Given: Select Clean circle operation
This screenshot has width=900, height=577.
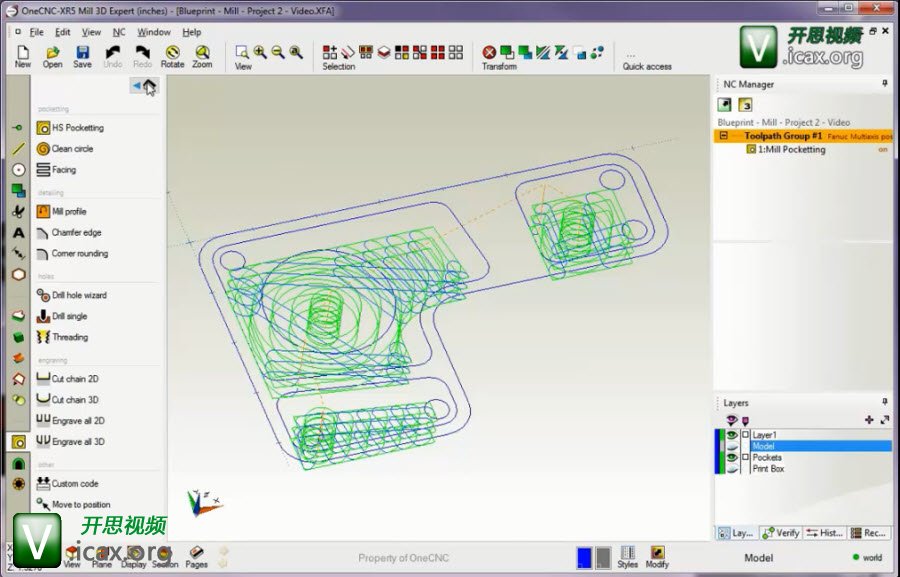Looking at the screenshot, I should [x=65, y=149].
